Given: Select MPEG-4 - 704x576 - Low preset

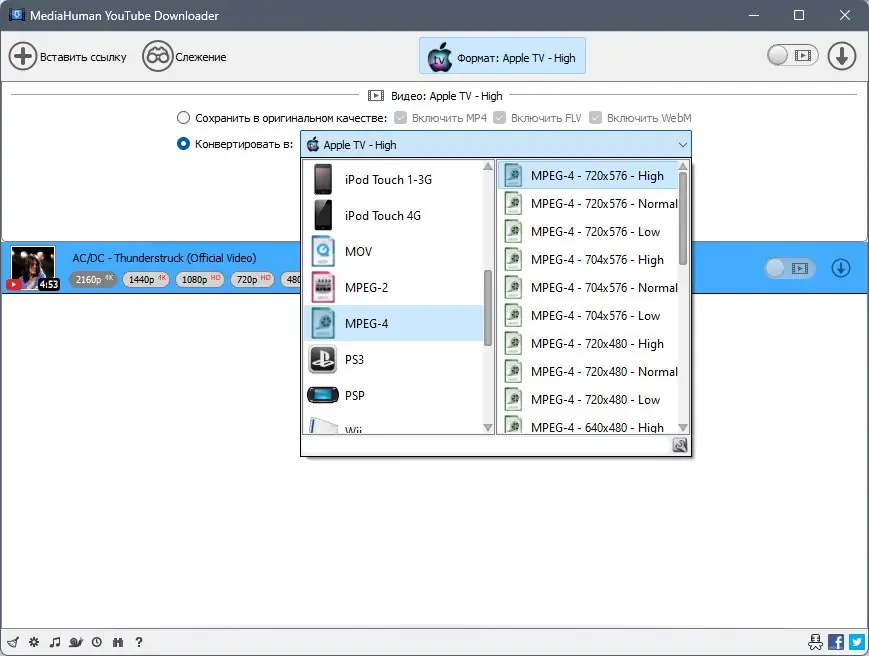Looking at the screenshot, I should pos(588,315).
